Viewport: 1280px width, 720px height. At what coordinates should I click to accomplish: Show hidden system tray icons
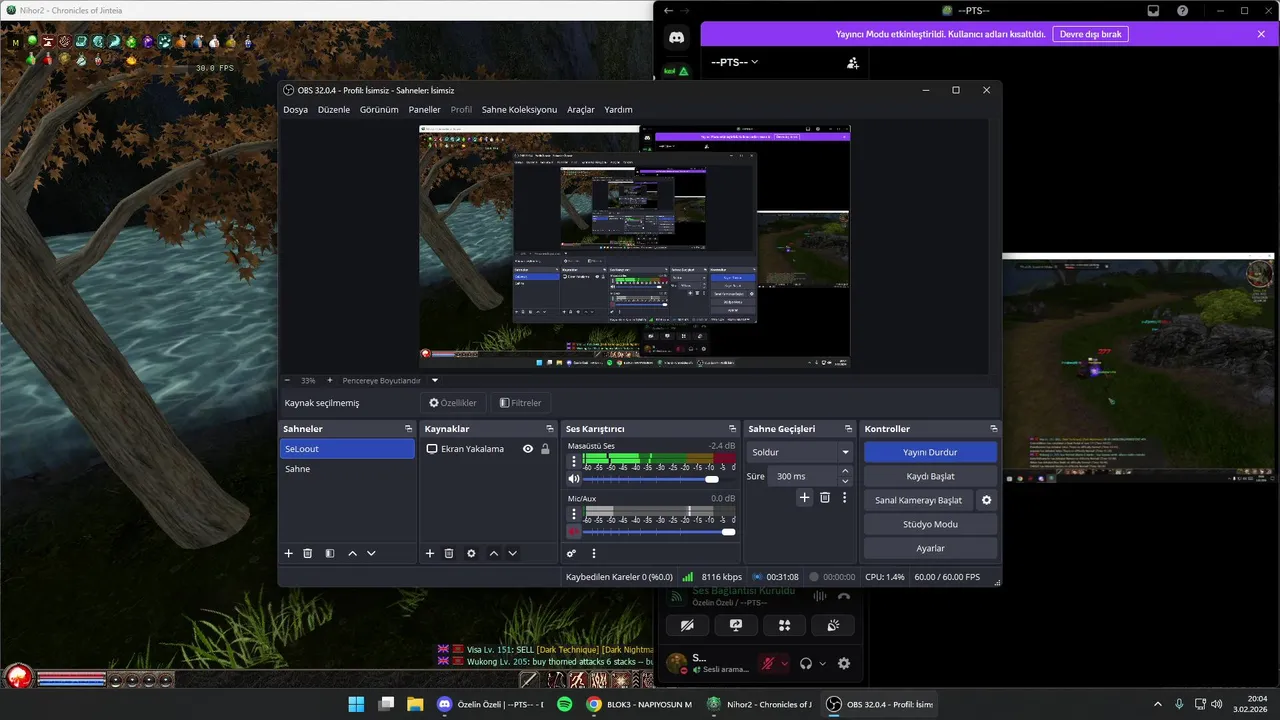(1158, 704)
